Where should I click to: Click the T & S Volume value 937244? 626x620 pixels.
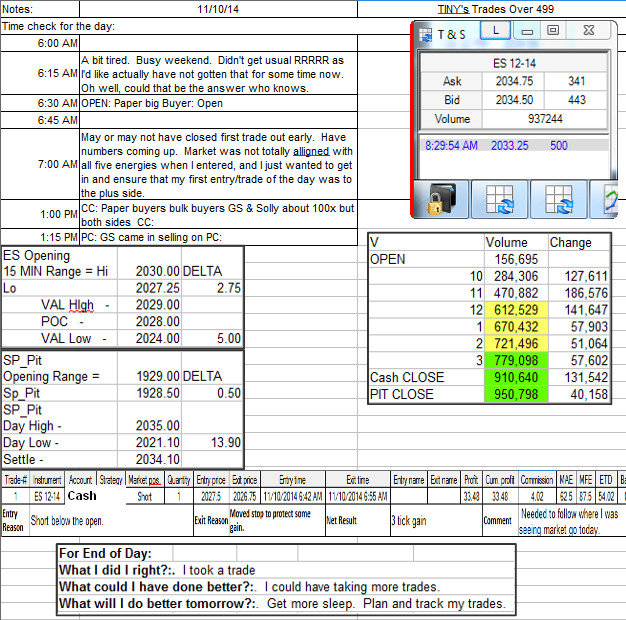pos(545,119)
